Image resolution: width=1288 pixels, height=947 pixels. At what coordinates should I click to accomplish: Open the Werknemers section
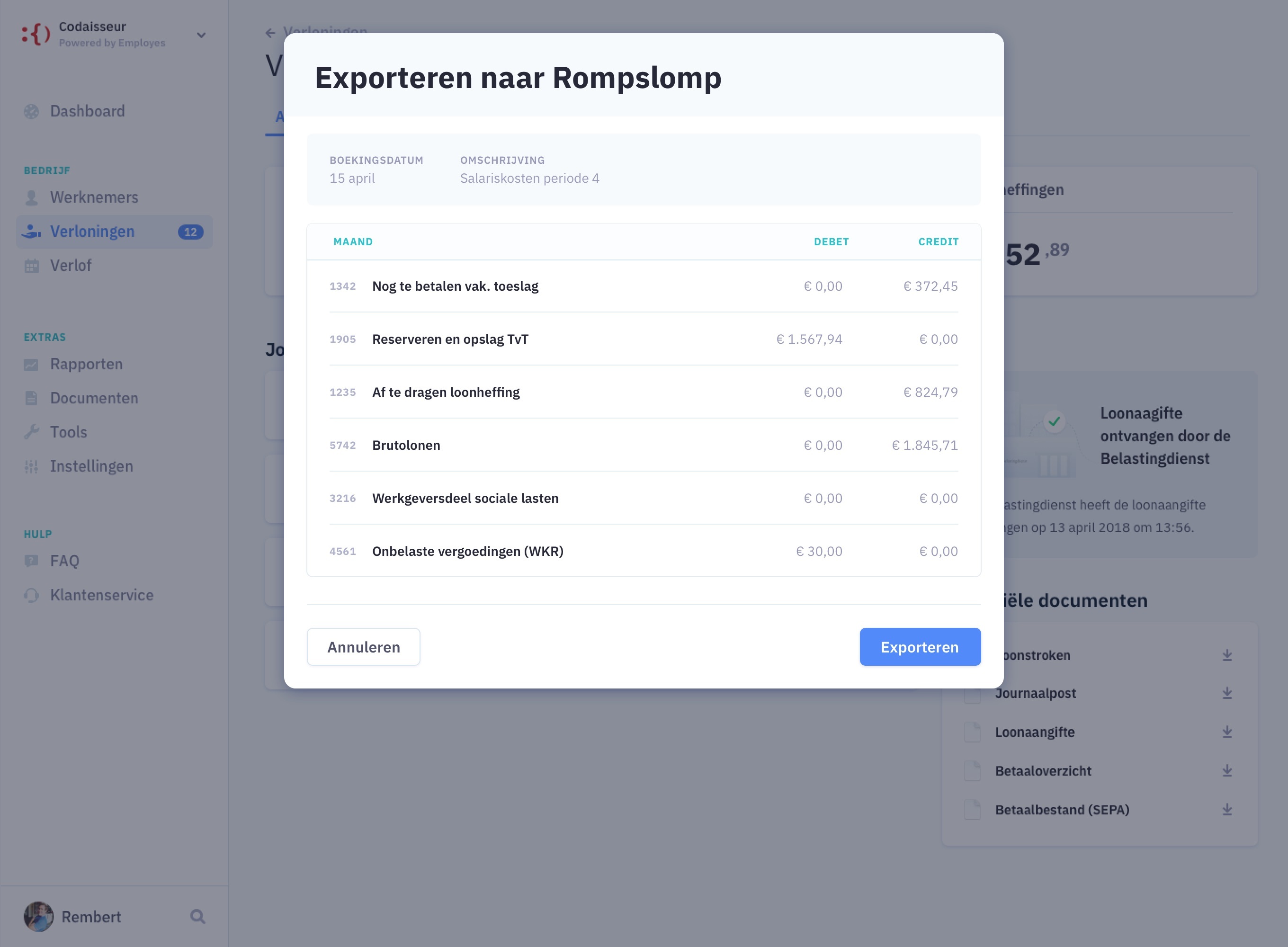[94, 197]
